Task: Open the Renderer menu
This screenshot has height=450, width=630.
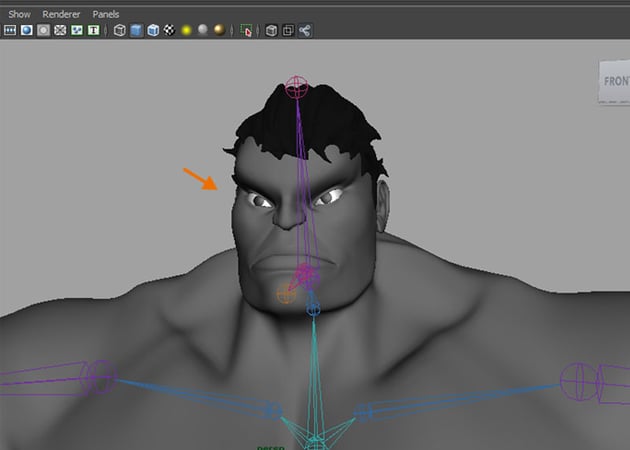Action: pos(61,14)
